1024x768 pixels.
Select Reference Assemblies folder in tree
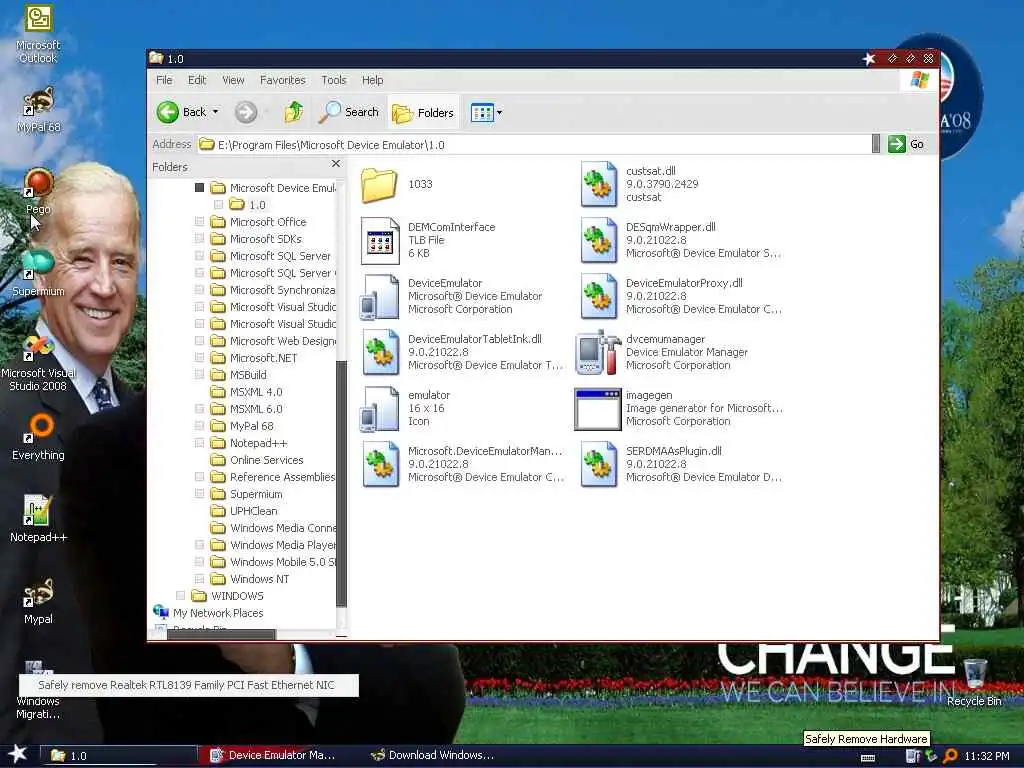point(273,477)
